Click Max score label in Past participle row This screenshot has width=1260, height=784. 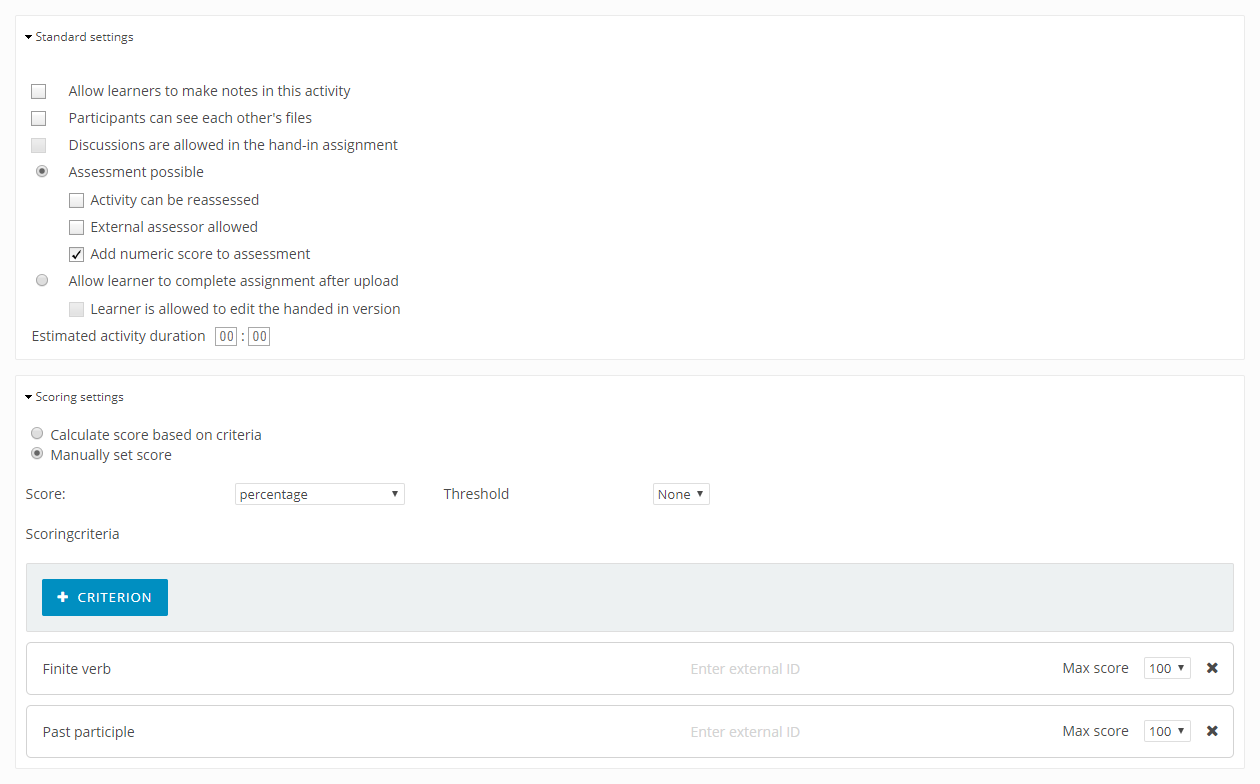[x=1095, y=731]
